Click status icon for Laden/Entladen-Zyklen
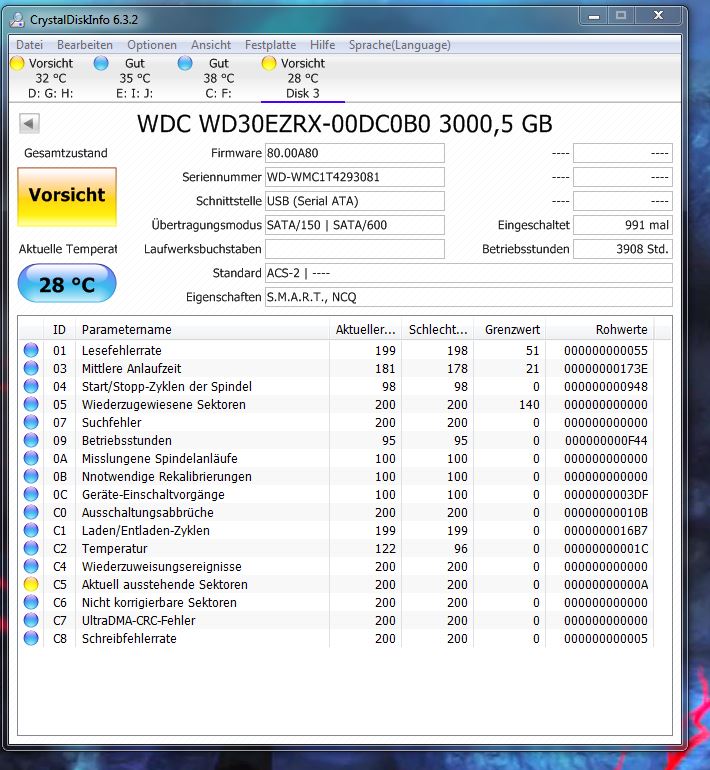The width and height of the screenshot is (710, 770). tap(31, 530)
